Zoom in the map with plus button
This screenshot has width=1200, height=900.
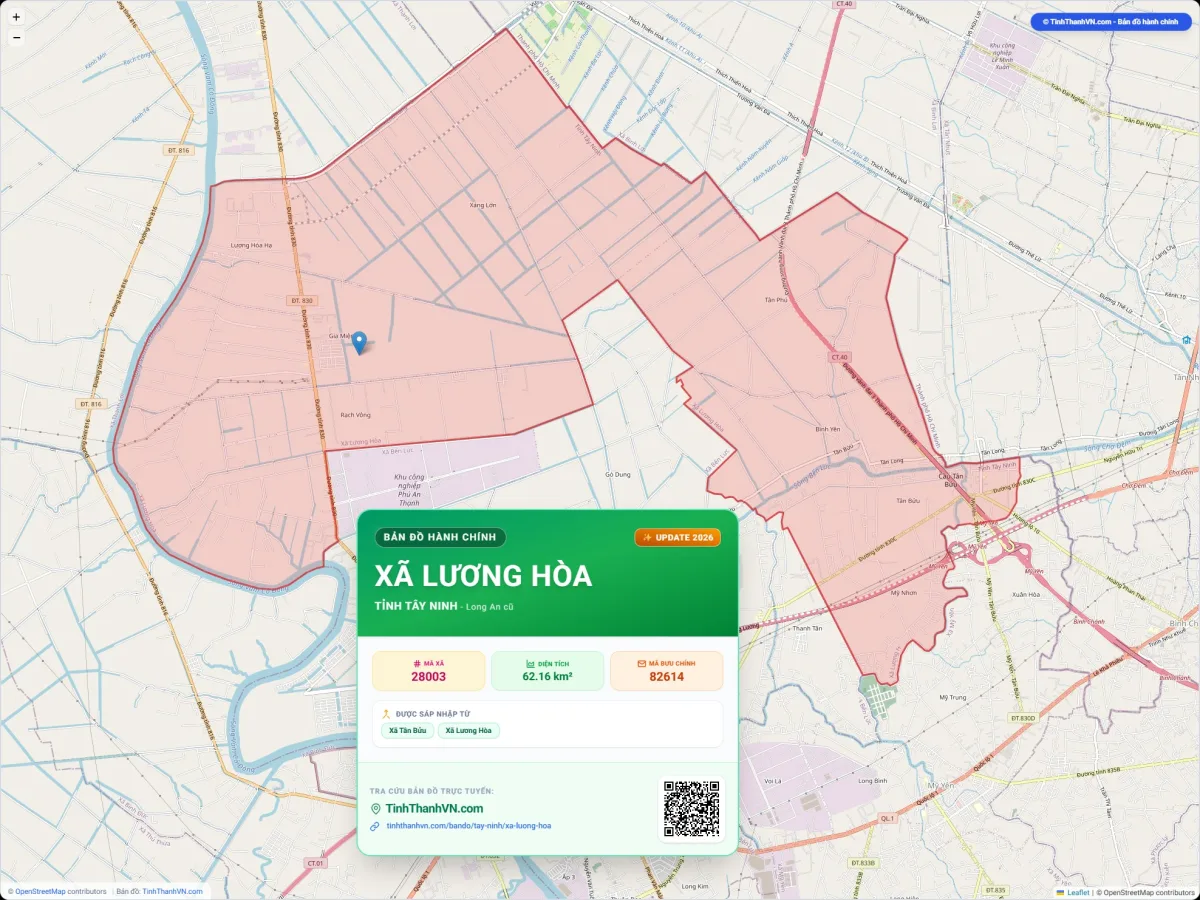pos(16,17)
